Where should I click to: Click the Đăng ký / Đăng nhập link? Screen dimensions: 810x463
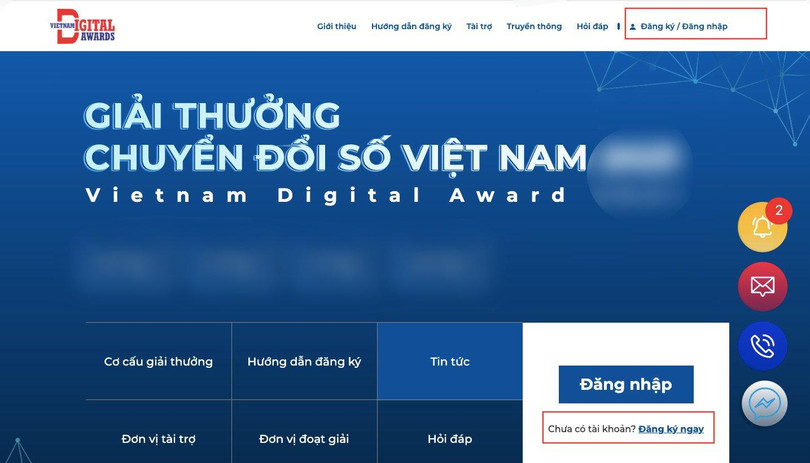[x=684, y=26]
